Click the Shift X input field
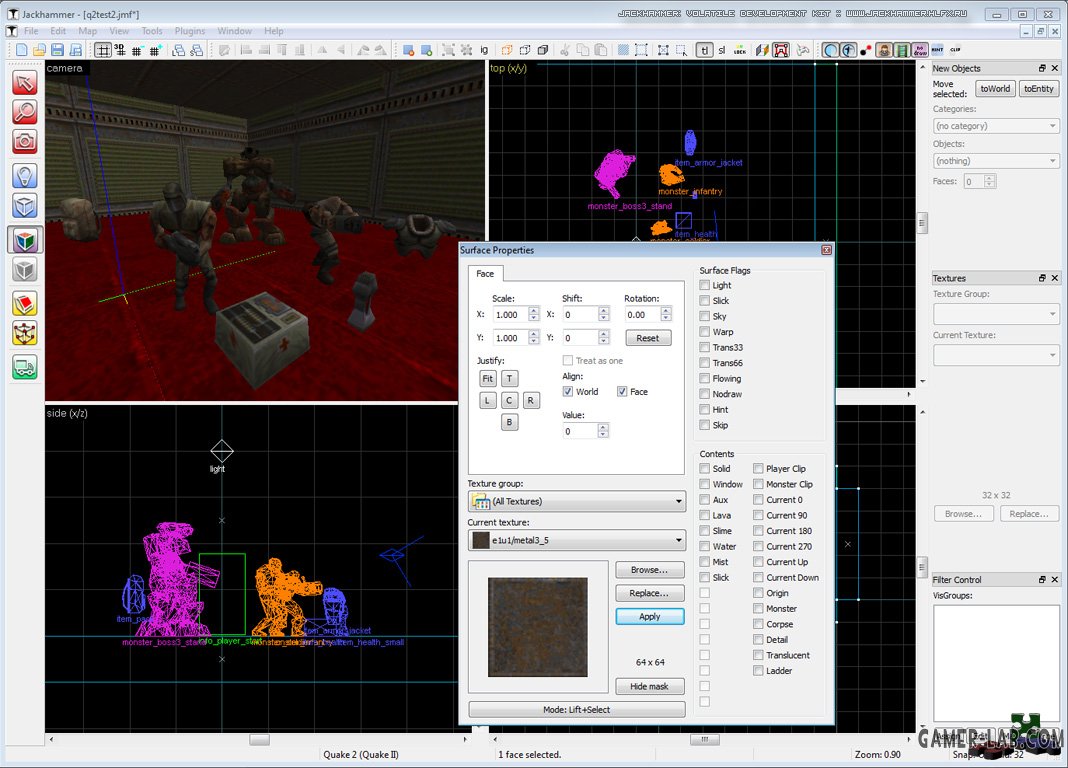The height and width of the screenshot is (768, 1068). (580, 315)
